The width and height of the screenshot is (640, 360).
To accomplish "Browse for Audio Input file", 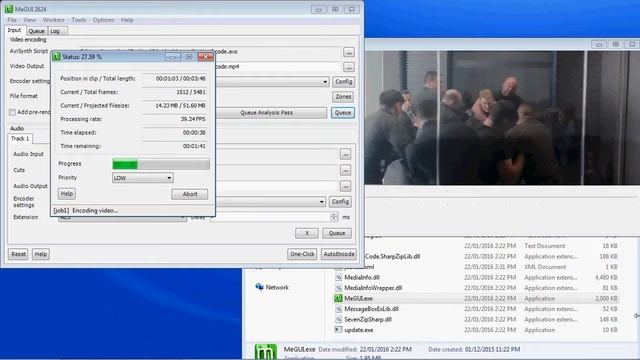I will click(x=345, y=154).
